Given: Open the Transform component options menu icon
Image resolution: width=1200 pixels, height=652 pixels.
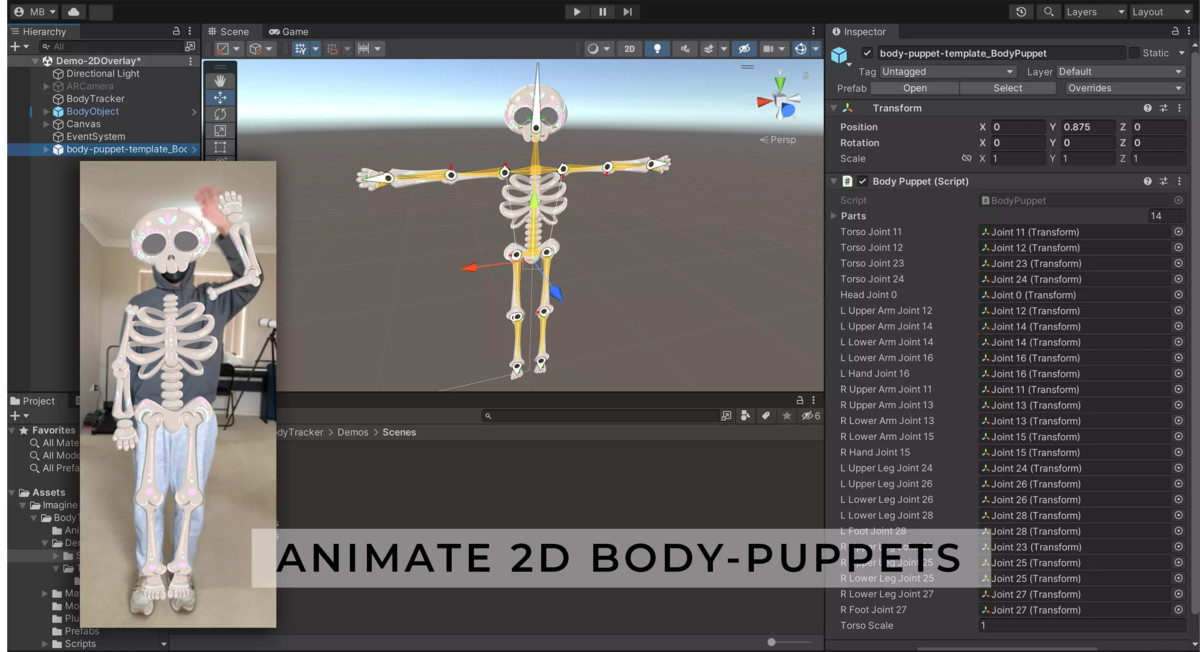Looking at the screenshot, I should coord(1180,108).
